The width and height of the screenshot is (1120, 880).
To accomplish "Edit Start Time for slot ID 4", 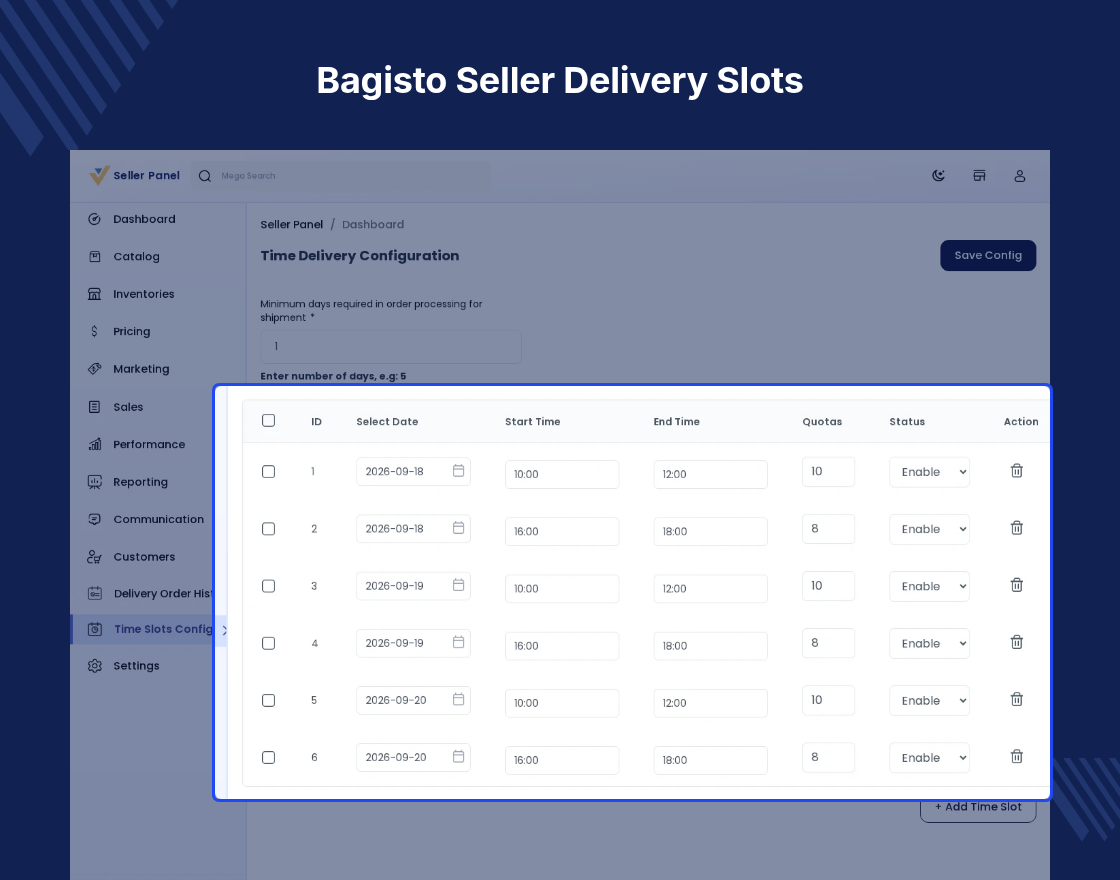I will click(x=562, y=646).
